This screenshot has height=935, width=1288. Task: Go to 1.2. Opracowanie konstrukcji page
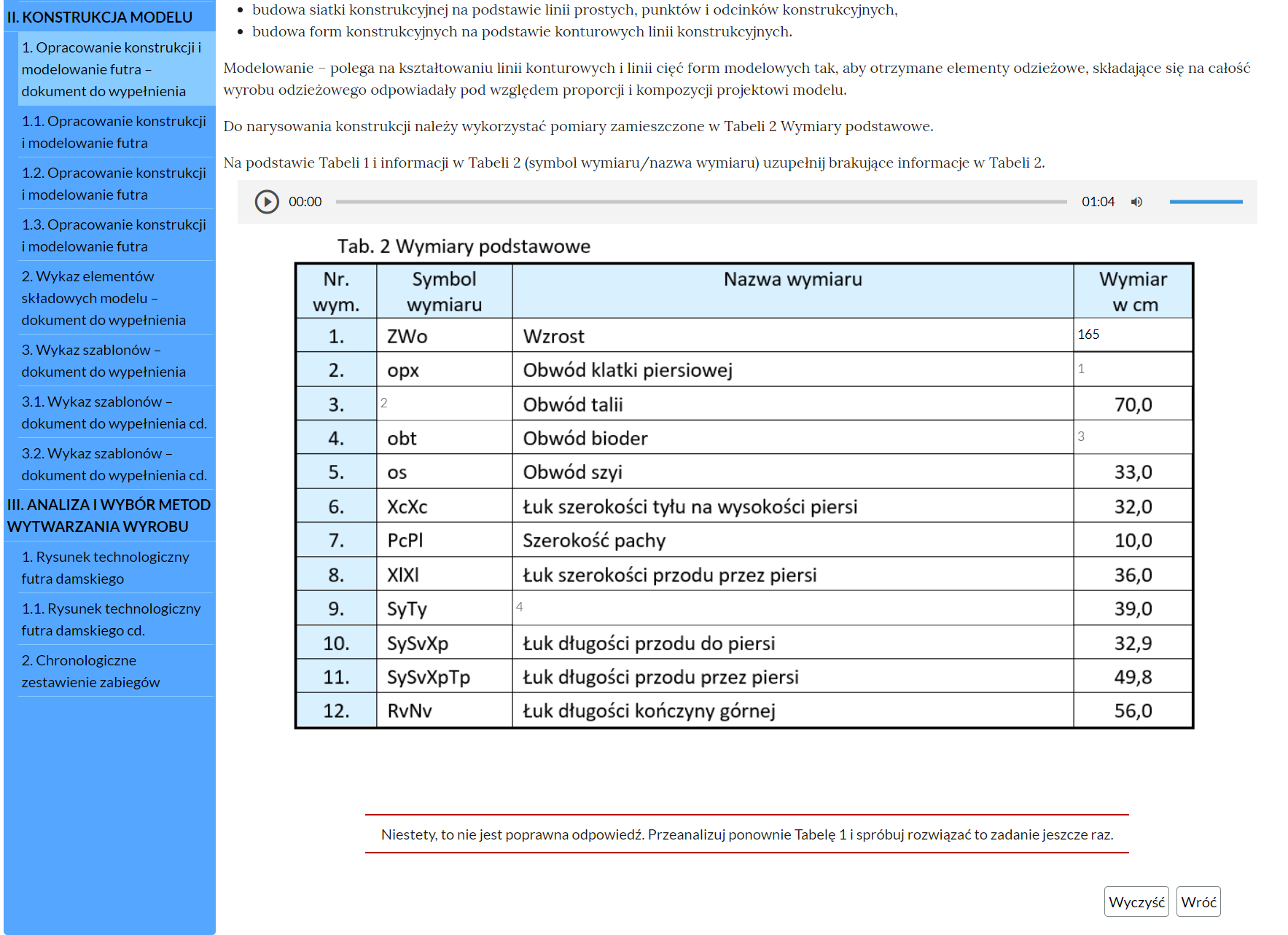pyautogui.click(x=114, y=184)
